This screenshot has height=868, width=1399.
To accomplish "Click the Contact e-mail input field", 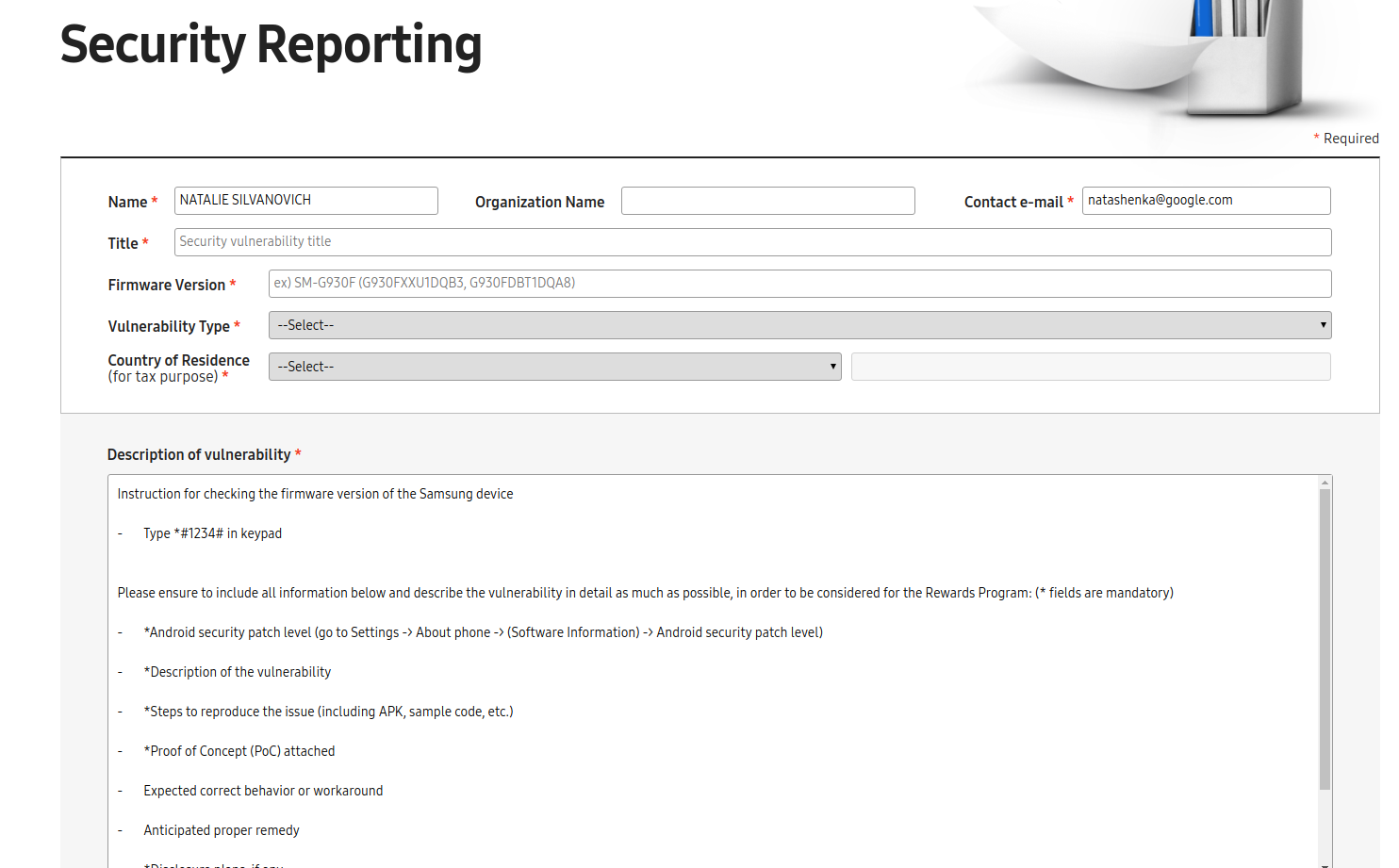I will pyautogui.click(x=1206, y=201).
